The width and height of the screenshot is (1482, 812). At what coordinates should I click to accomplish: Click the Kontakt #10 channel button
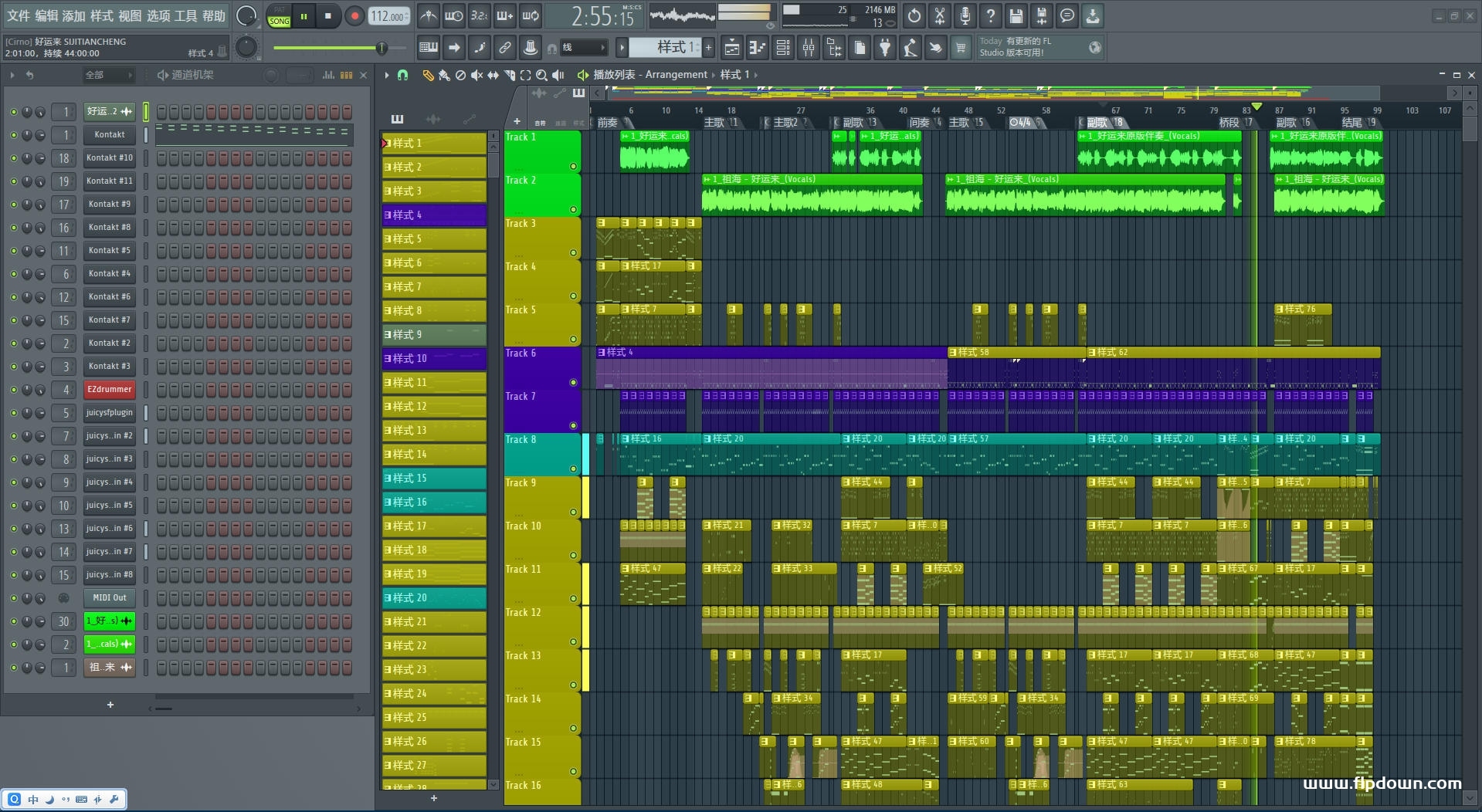pos(109,158)
